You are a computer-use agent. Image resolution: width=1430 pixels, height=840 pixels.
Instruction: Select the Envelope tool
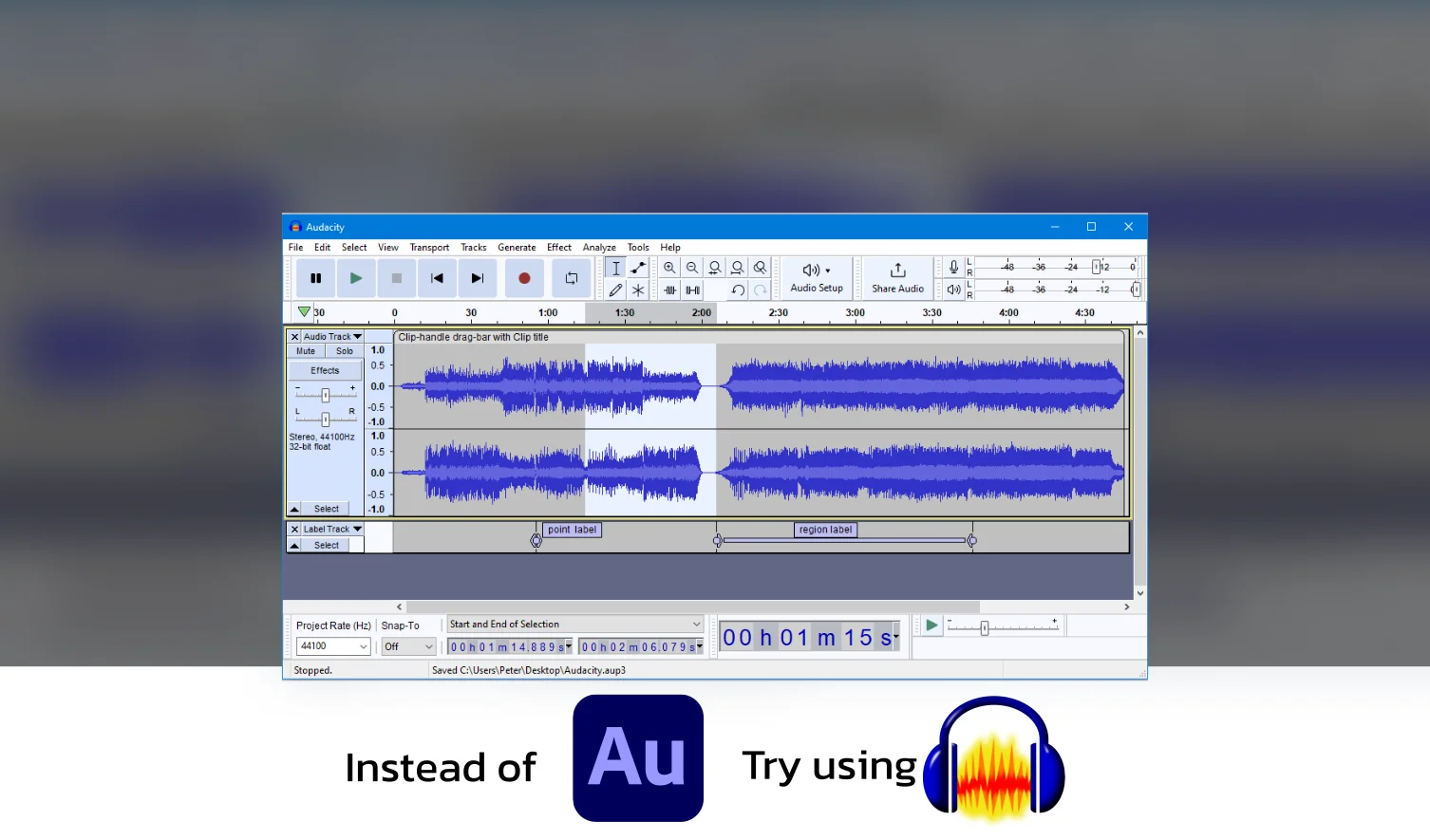[x=637, y=268]
